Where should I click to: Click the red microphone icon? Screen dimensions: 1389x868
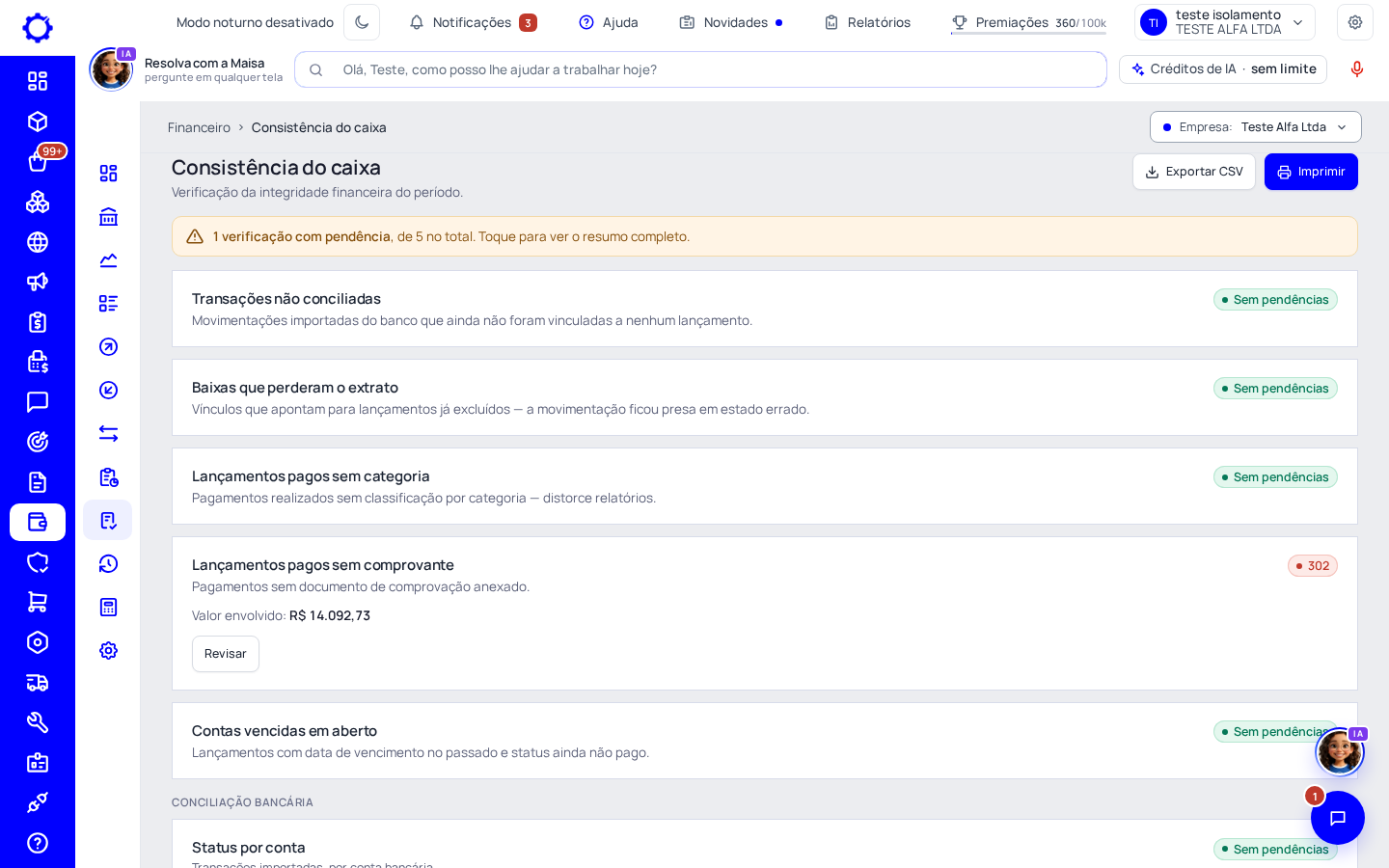click(1357, 69)
